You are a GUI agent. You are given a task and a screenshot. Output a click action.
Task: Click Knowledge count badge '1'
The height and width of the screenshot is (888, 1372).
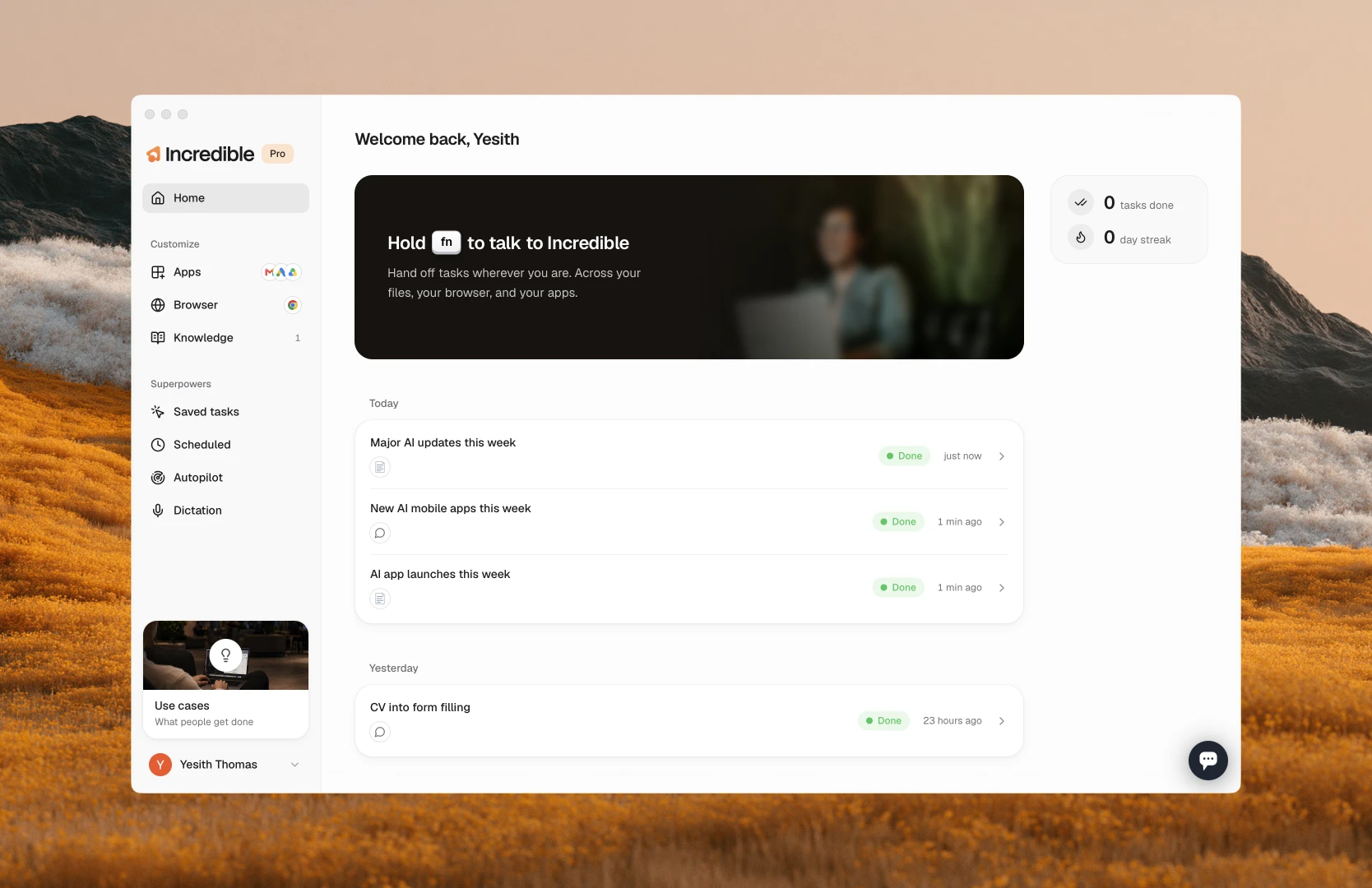298,338
